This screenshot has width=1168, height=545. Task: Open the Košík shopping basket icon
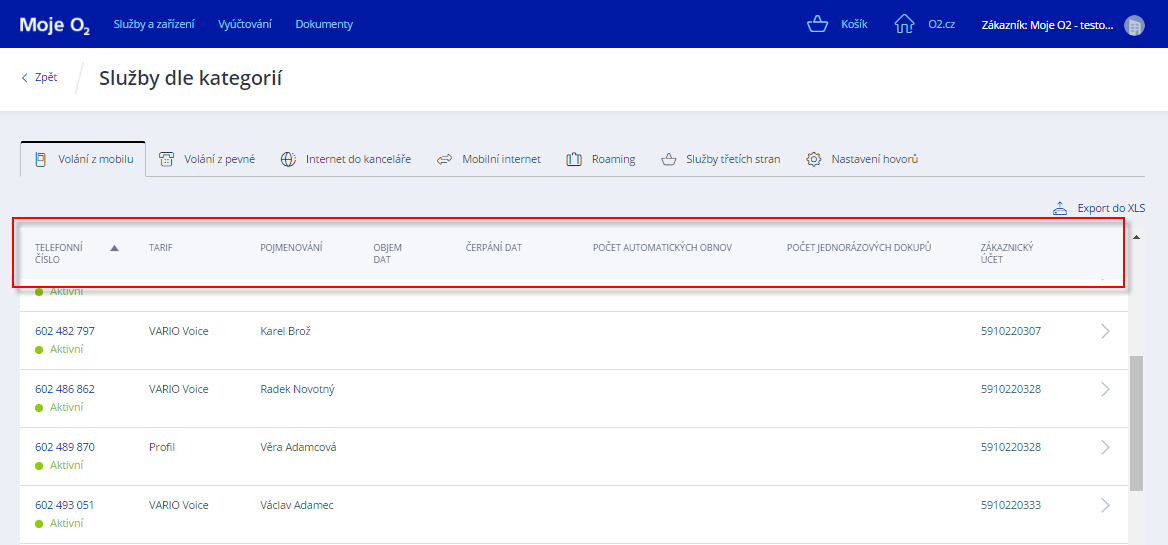pyautogui.click(x=818, y=24)
